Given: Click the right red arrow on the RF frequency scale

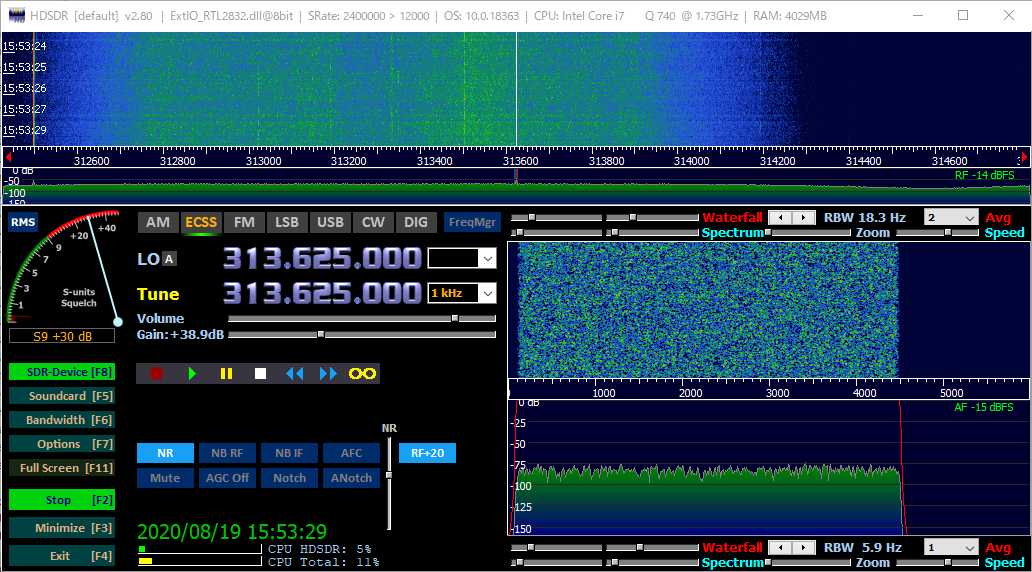Looking at the screenshot, I should [1024, 157].
